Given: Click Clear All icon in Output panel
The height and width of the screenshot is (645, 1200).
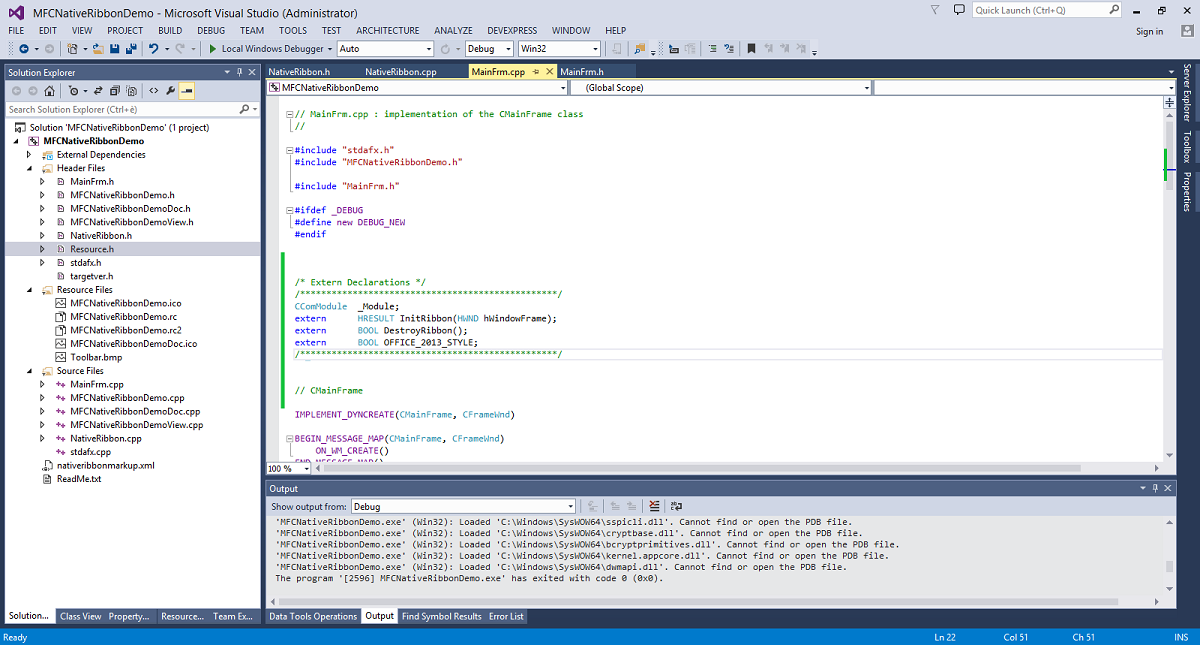Looking at the screenshot, I should coord(654,506).
